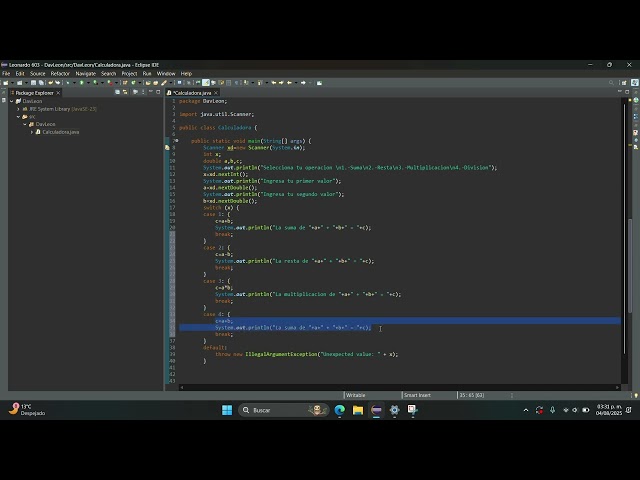Open dropdown arrow next to Run button
Image resolution: width=640 pixels, height=480 pixels.
pyautogui.click(x=89, y=83)
